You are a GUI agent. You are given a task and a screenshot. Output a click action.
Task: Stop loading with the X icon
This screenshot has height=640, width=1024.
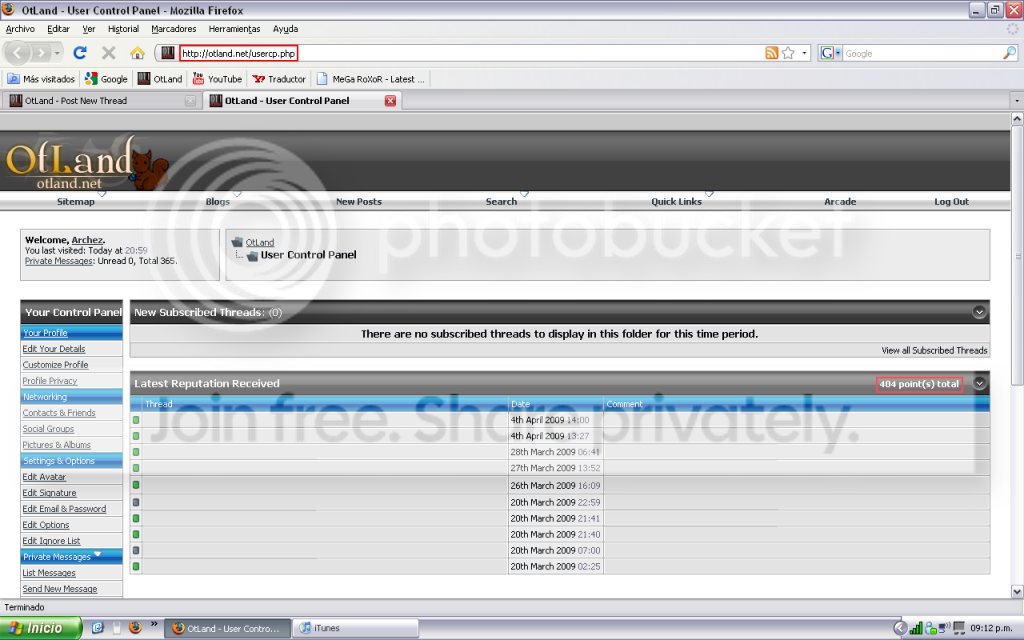click(109, 53)
